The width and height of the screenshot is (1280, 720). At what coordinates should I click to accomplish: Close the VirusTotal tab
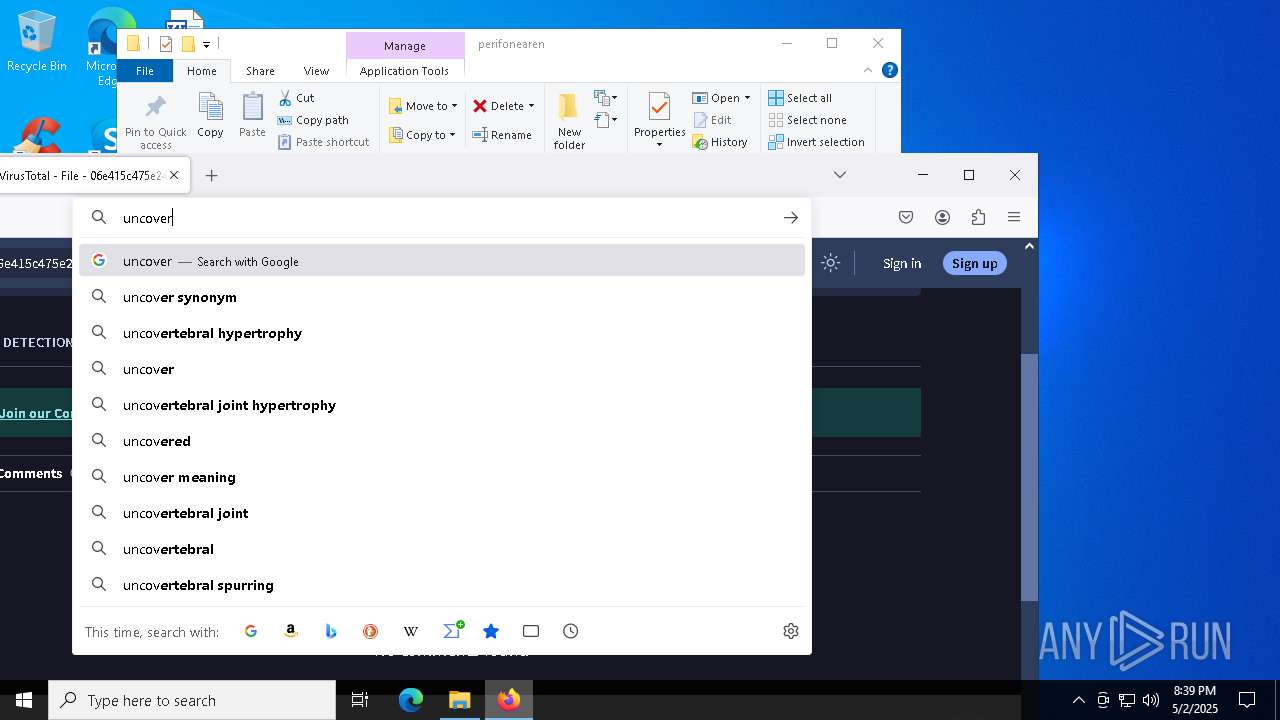(174, 175)
